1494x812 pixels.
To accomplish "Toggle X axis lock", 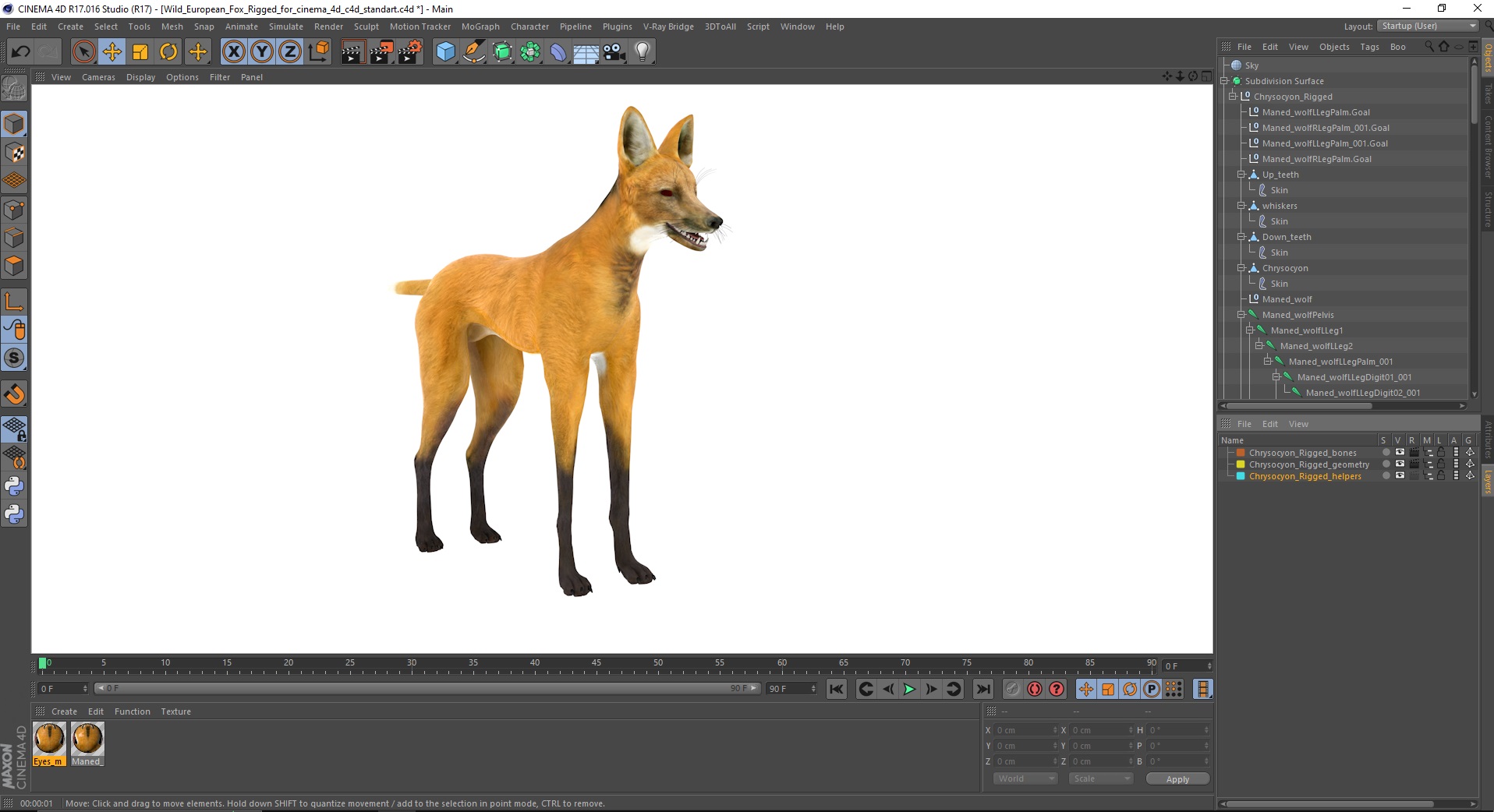I will point(234,52).
